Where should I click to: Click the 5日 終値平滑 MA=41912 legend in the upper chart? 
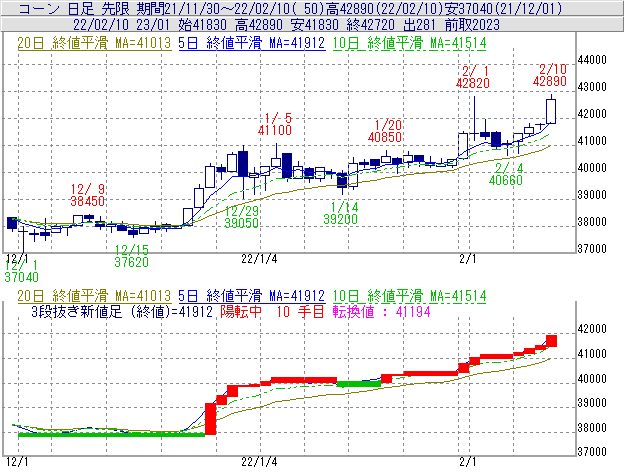(252, 43)
